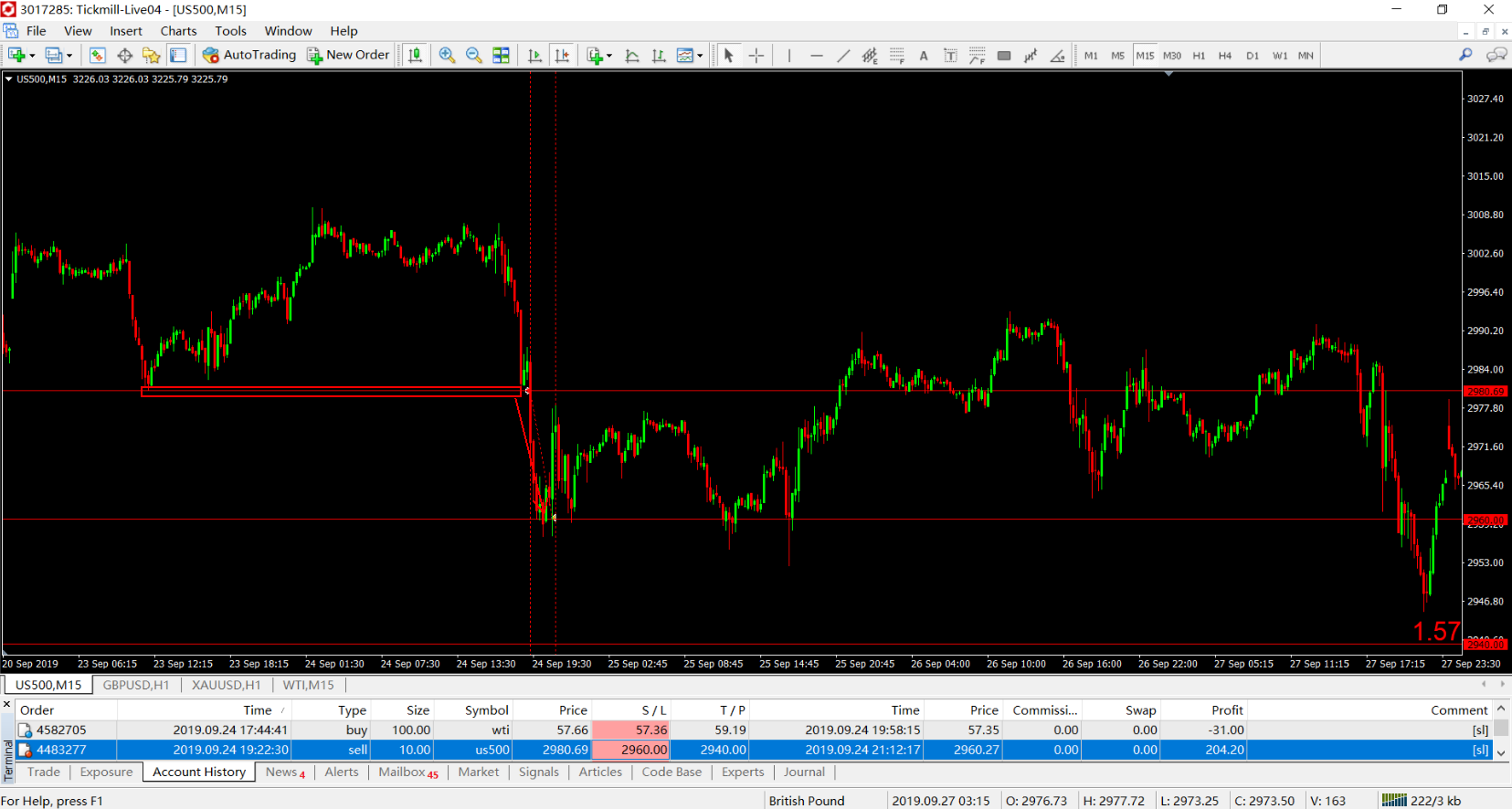1512x809 pixels.
Task: Select the M30 timeframe button
Action: pos(1172,56)
